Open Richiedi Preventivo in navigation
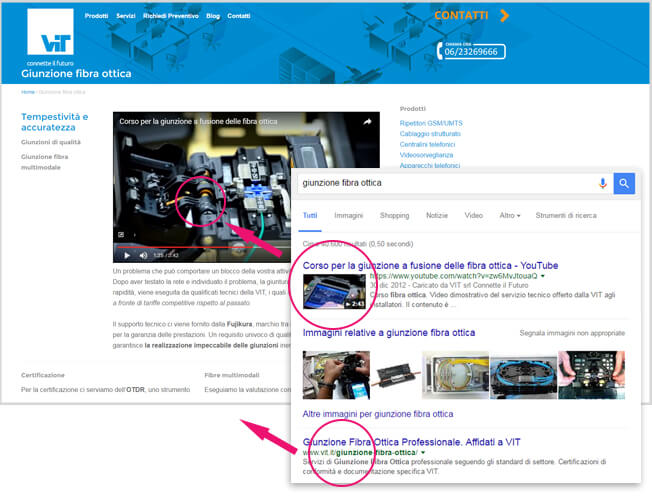The image size is (652, 500). coord(170,16)
